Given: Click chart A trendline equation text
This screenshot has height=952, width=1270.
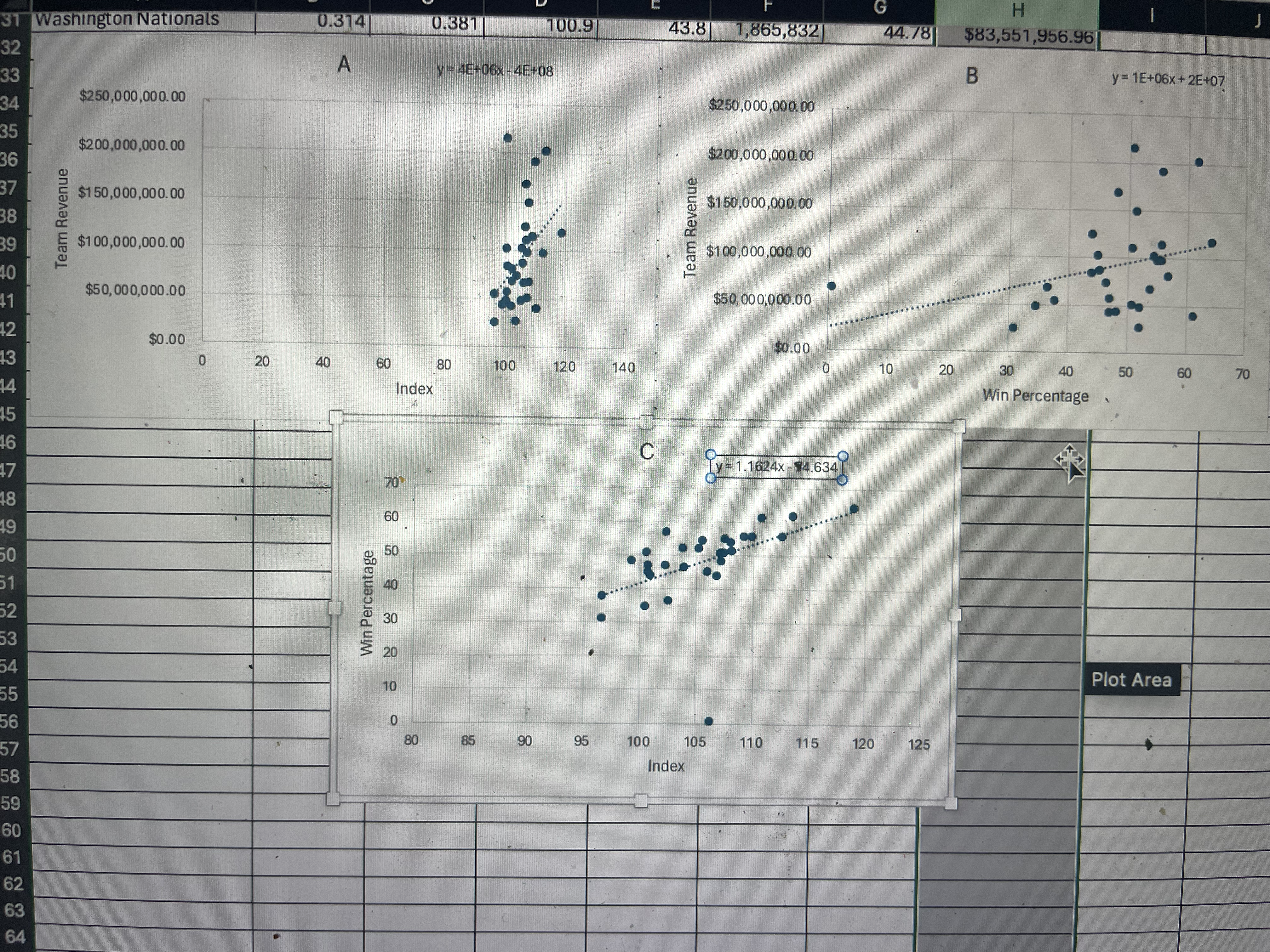Looking at the screenshot, I should coord(495,71).
